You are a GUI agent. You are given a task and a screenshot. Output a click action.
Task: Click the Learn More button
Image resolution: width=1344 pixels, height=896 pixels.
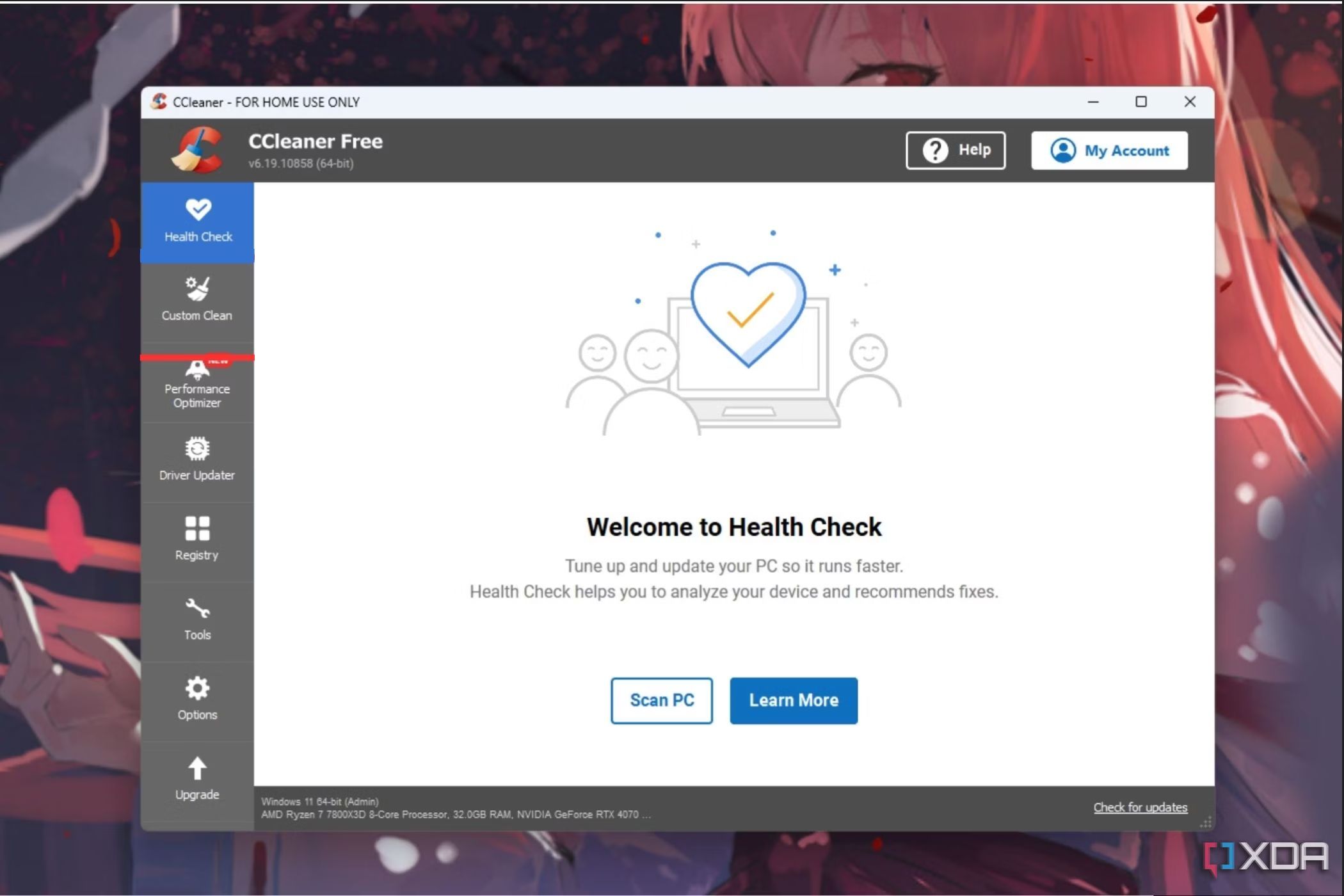[x=794, y=700]
